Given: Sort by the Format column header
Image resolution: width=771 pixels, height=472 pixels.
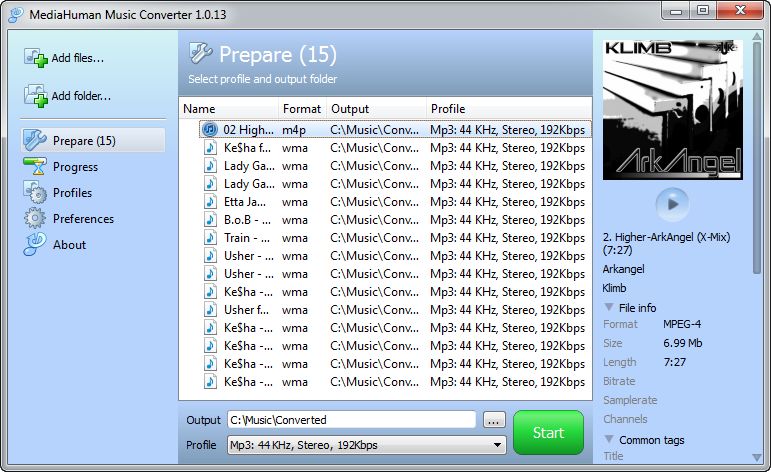Looking at the screenshot, I should [302, 109].
